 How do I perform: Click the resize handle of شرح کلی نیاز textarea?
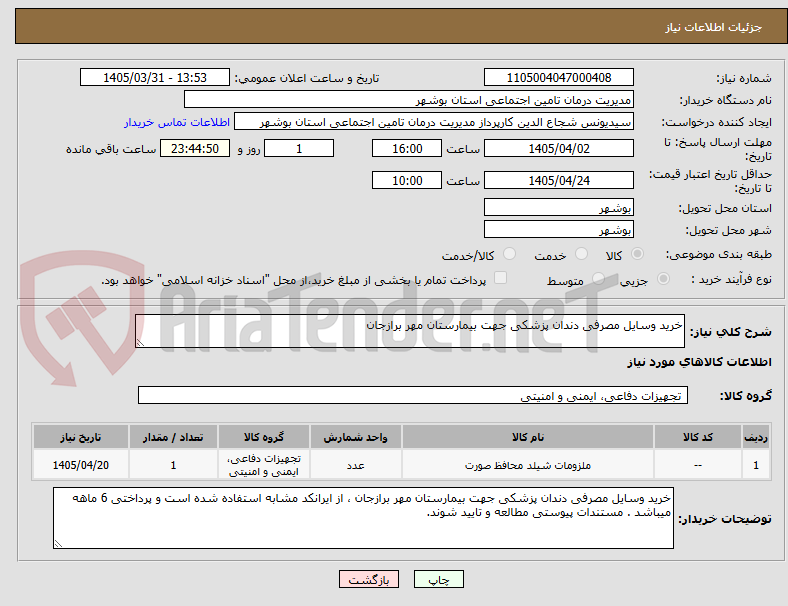[x=140, y=343]
